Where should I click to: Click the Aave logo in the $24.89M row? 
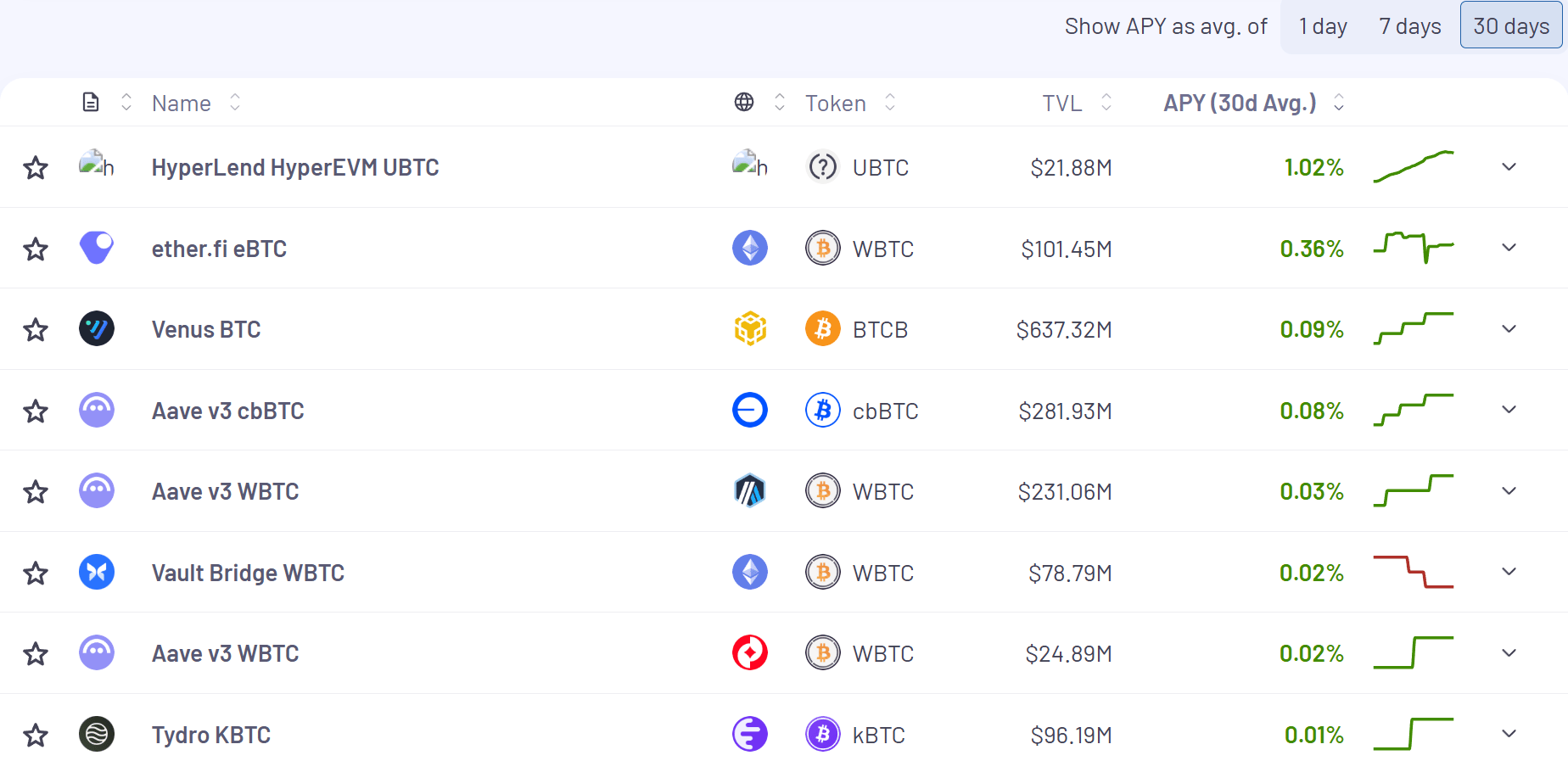pos(97,652)
